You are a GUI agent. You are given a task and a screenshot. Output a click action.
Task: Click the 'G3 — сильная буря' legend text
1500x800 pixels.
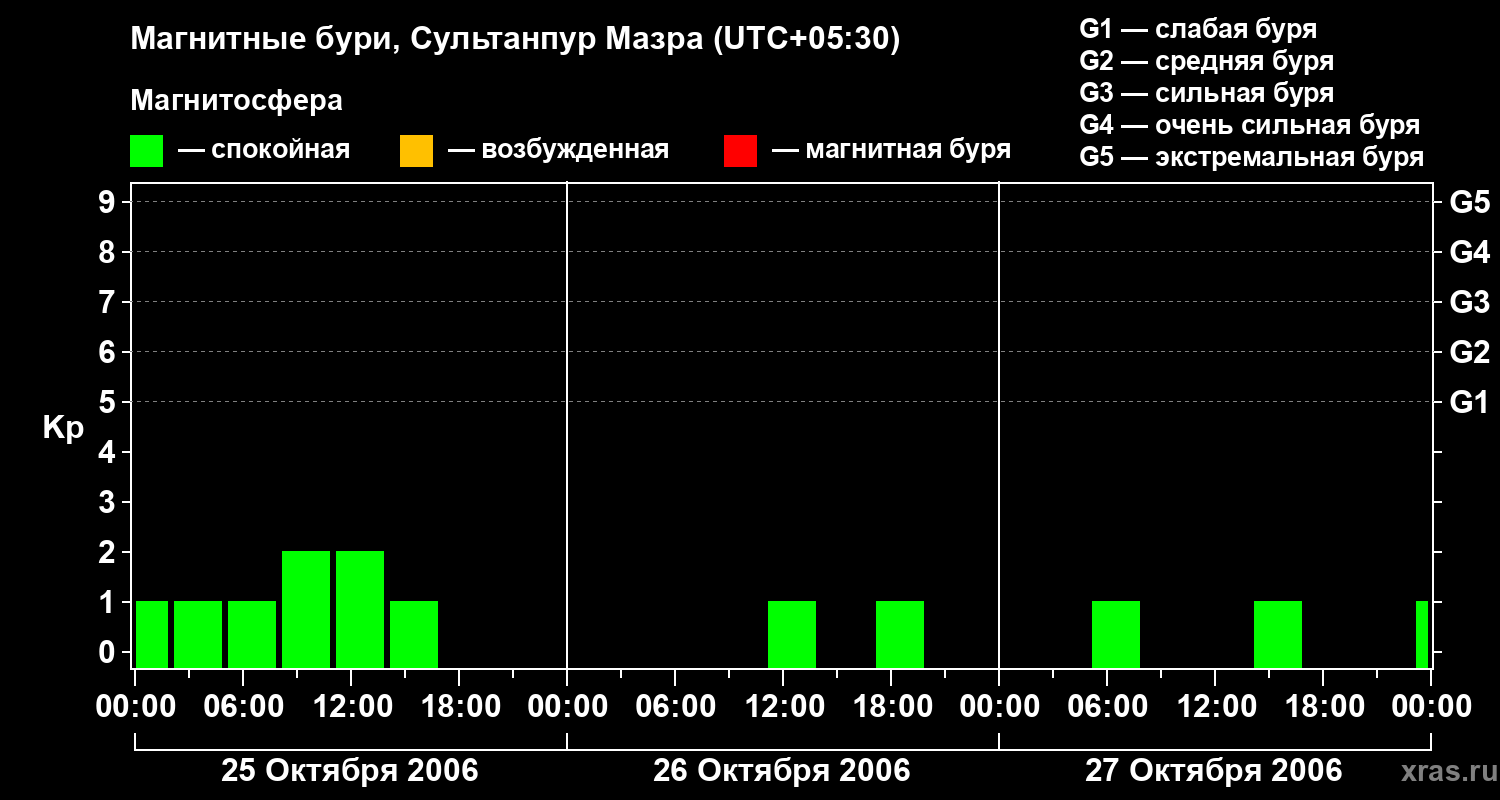(1206, 93)
